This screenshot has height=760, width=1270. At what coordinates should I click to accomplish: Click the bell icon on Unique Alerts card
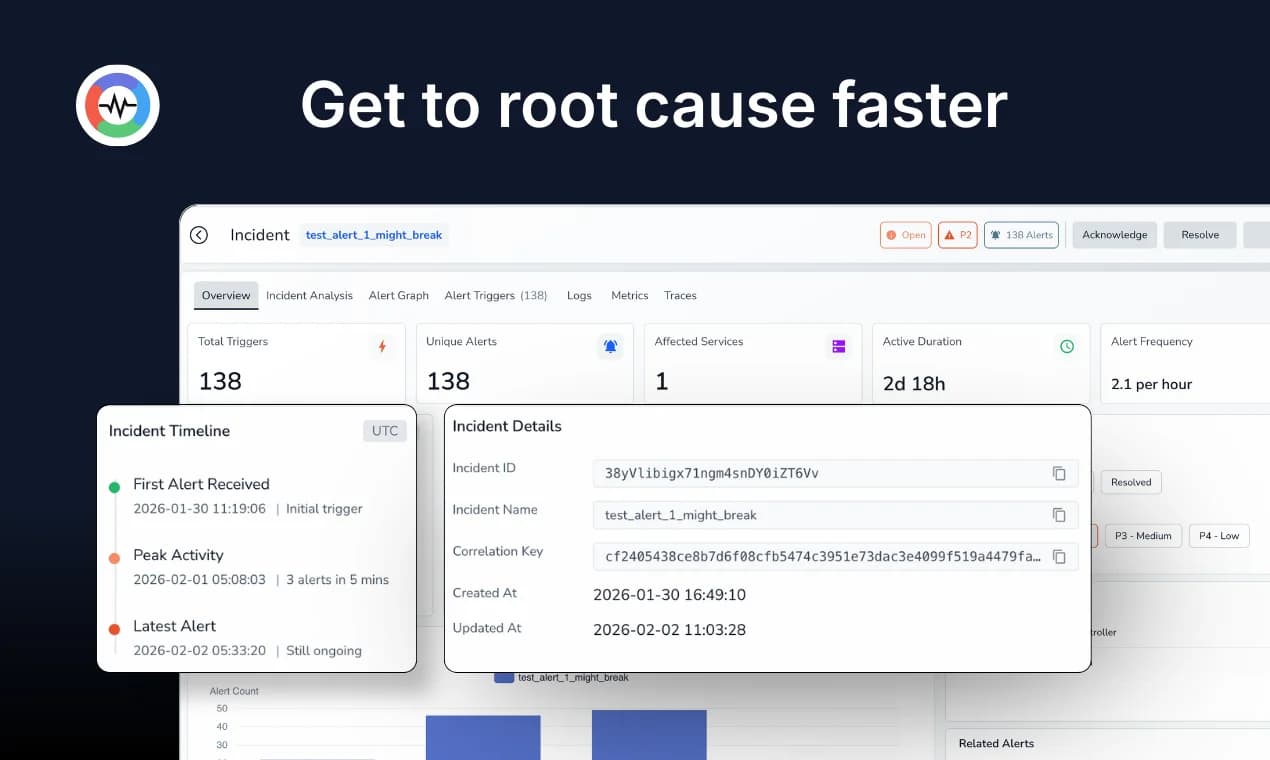(x=610, y=346)
